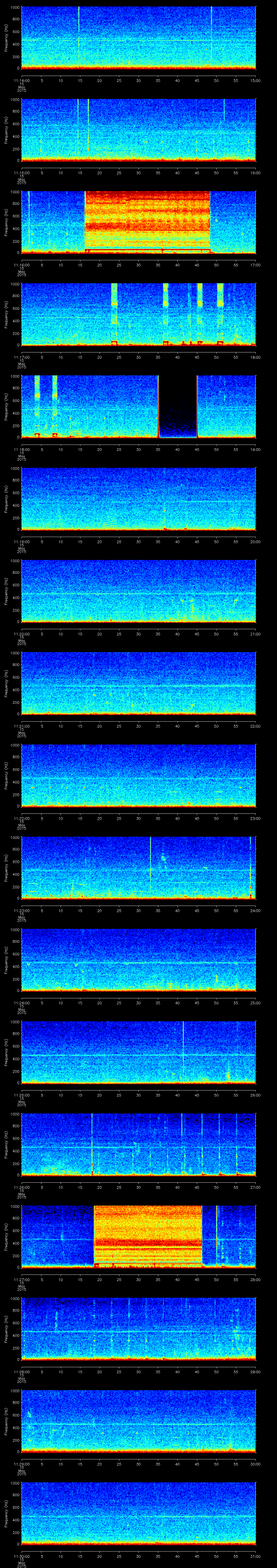Click the '24:00' end time label
Viewport: 277px width, 1568px height.
[x=255, y=910]
